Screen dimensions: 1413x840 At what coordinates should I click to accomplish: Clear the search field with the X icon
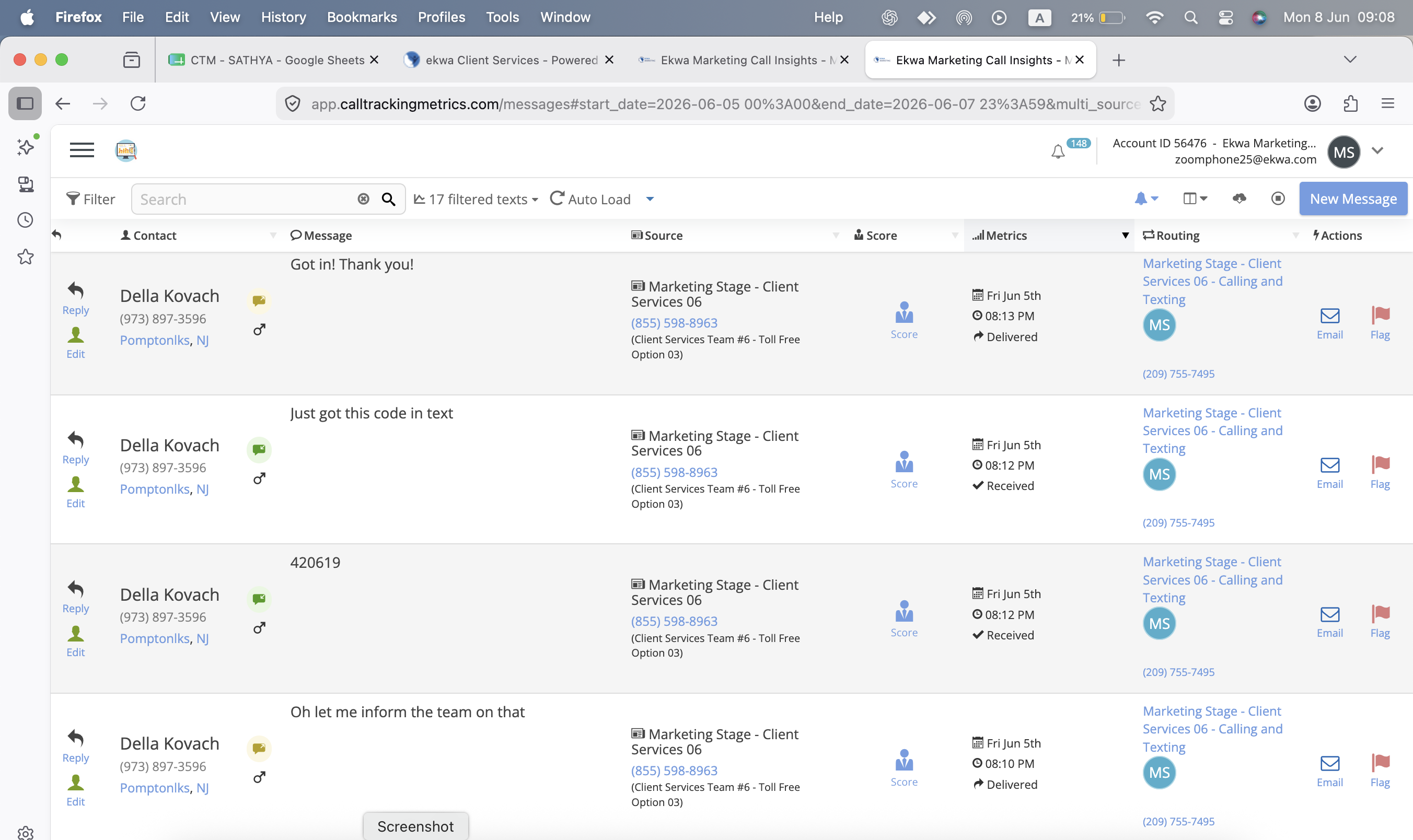[x=364, y=199]
